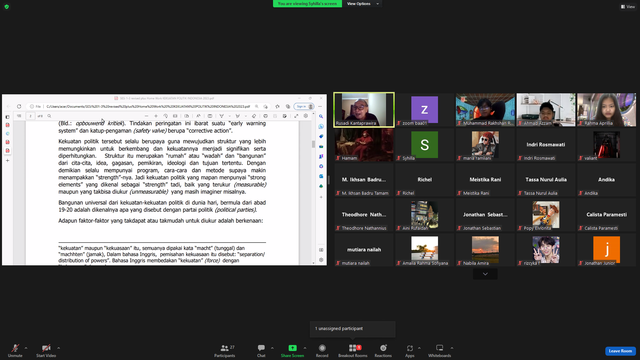Open draw tool dropdown arrow in PDF toolbar
The image size is (640, 360).
[x=229, y=116]
